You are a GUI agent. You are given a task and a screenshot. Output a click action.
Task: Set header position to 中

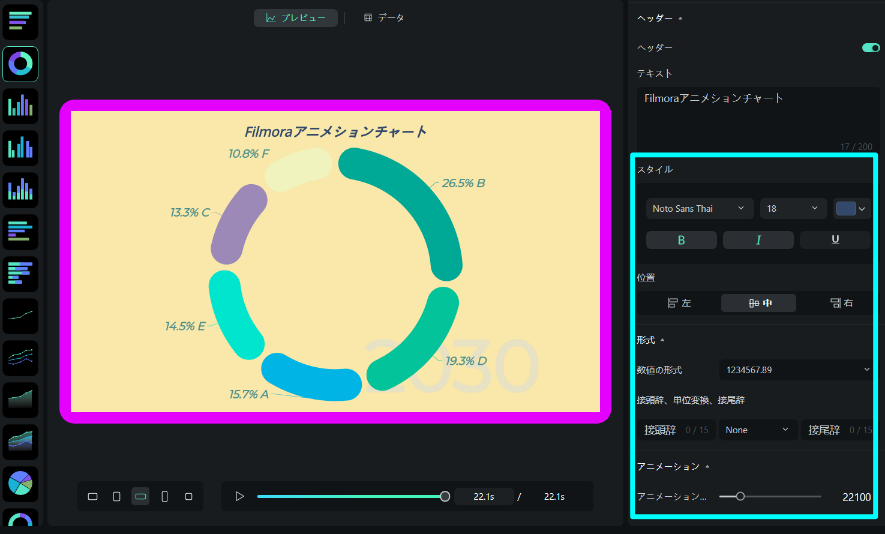pos(759,303)
